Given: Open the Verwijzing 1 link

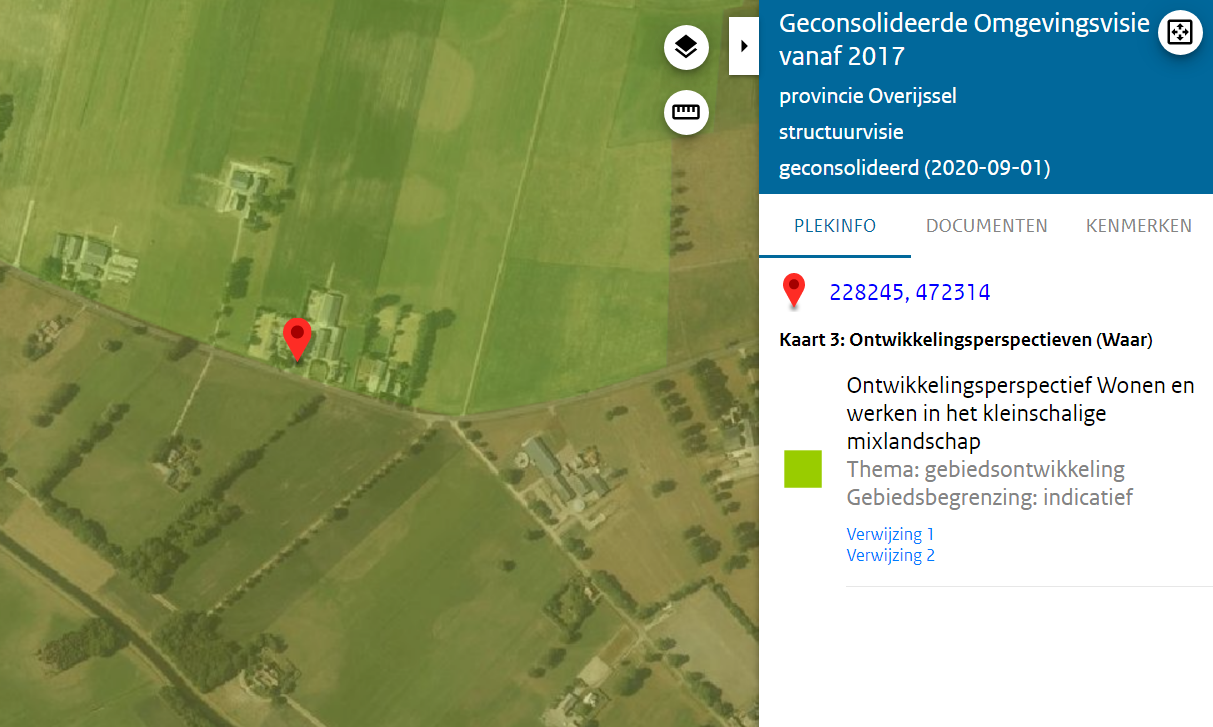Looking at the screenshot, I should point(890,534).
